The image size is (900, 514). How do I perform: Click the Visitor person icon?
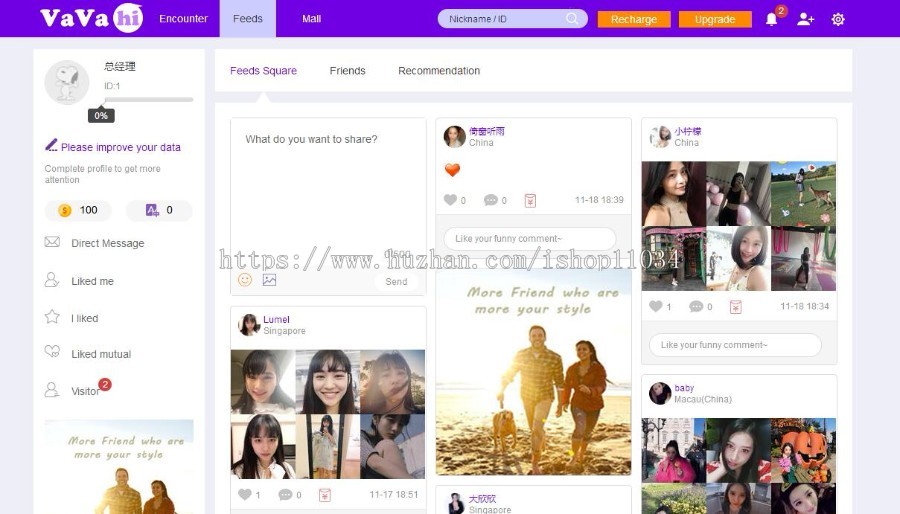(x=52, y=390)
